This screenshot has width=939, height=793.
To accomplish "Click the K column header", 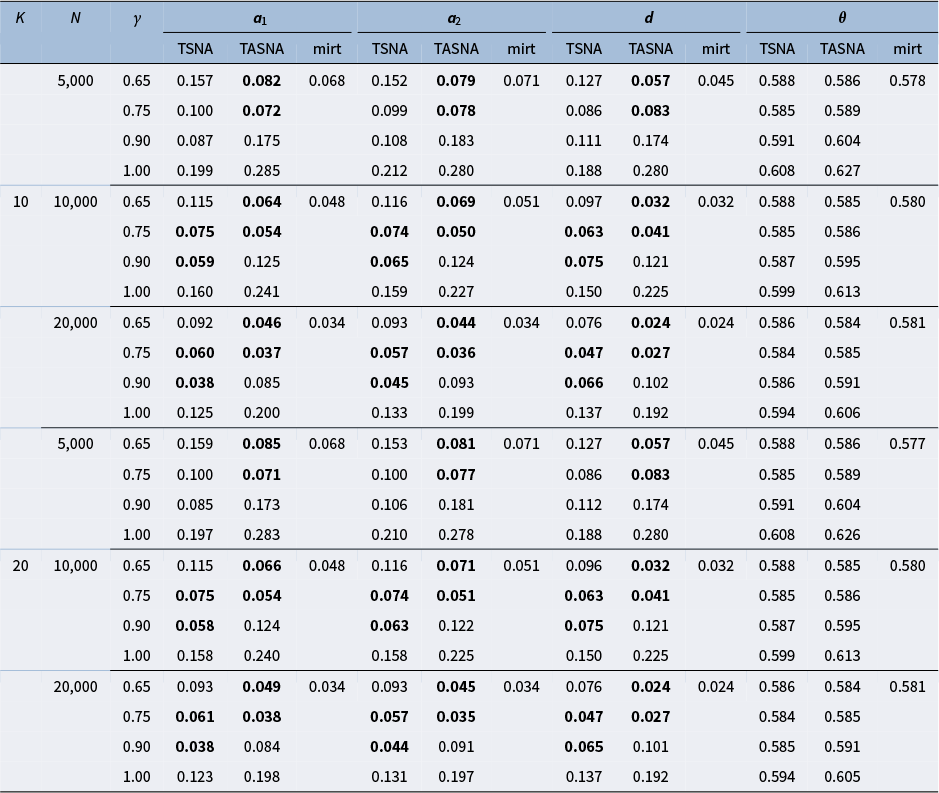I will (x=20, y=17).
